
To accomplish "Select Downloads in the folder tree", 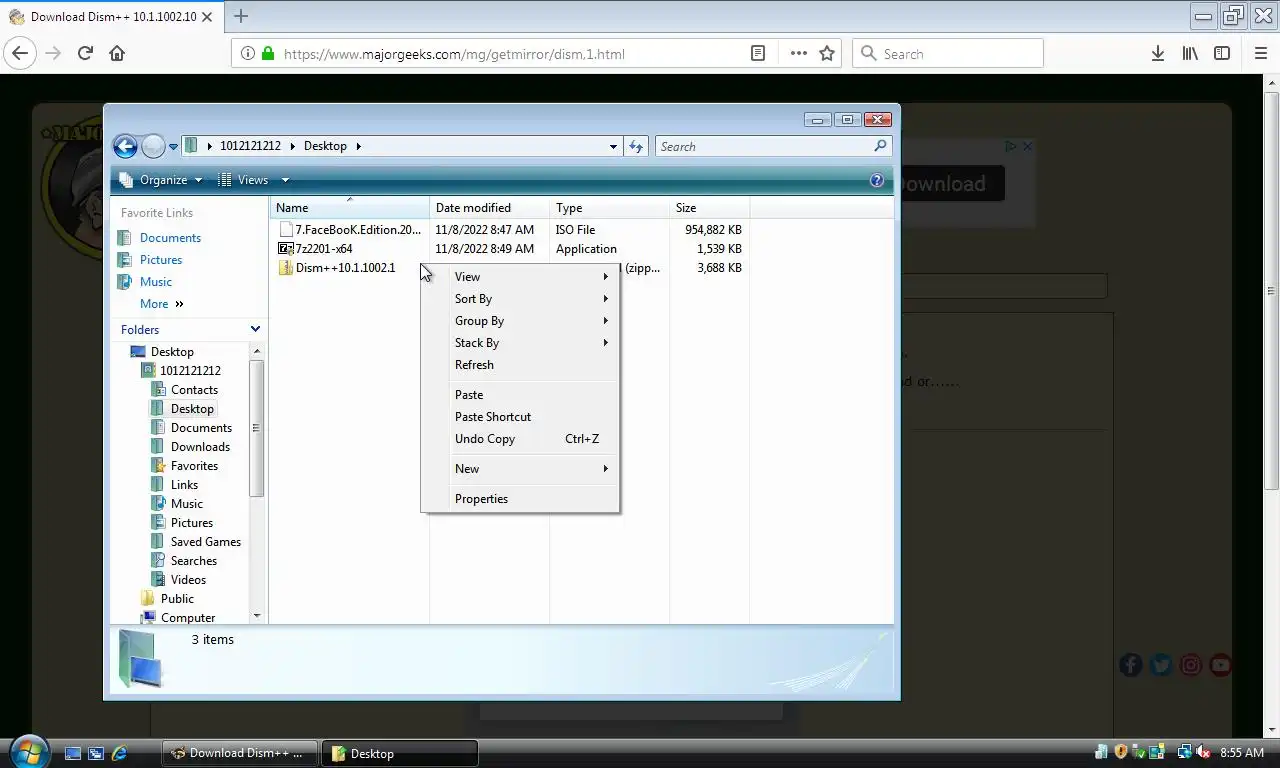I will click(x=200, y=447).
